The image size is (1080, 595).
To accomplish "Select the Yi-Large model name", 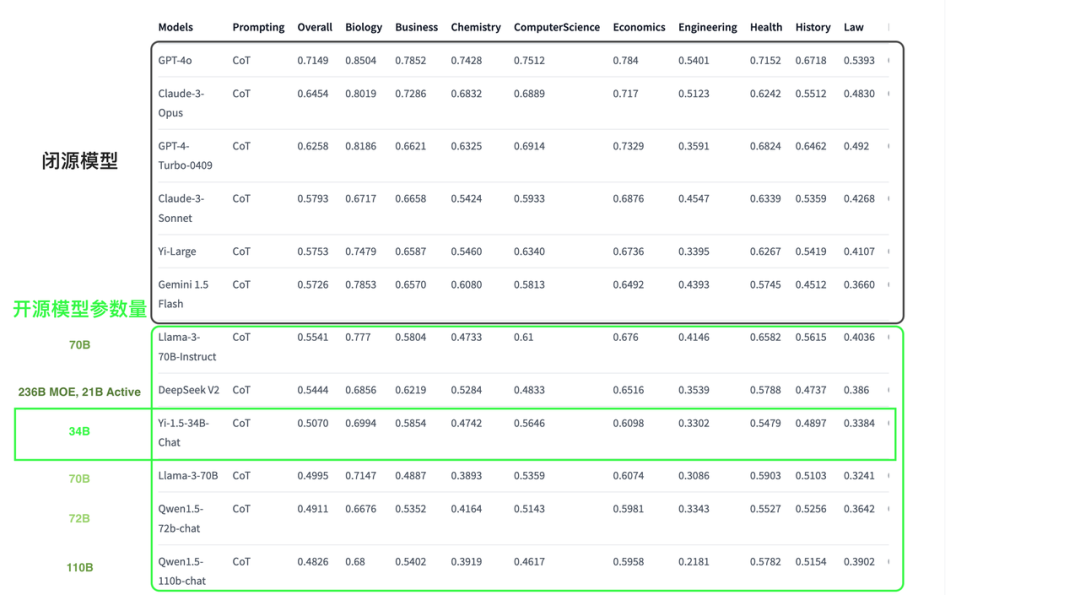I will pos(176,251).
